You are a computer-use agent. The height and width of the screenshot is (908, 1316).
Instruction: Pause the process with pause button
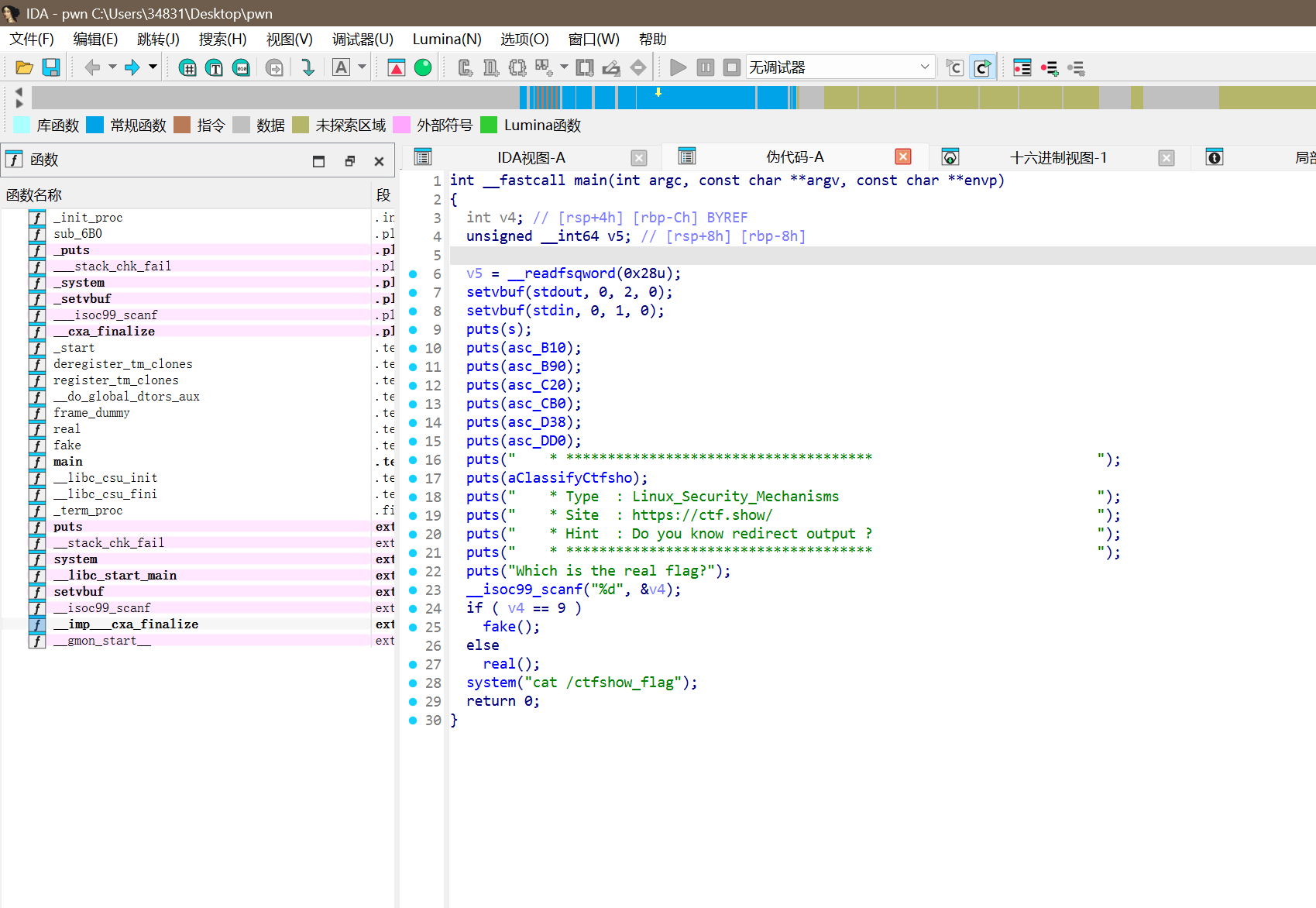(706, 68)
